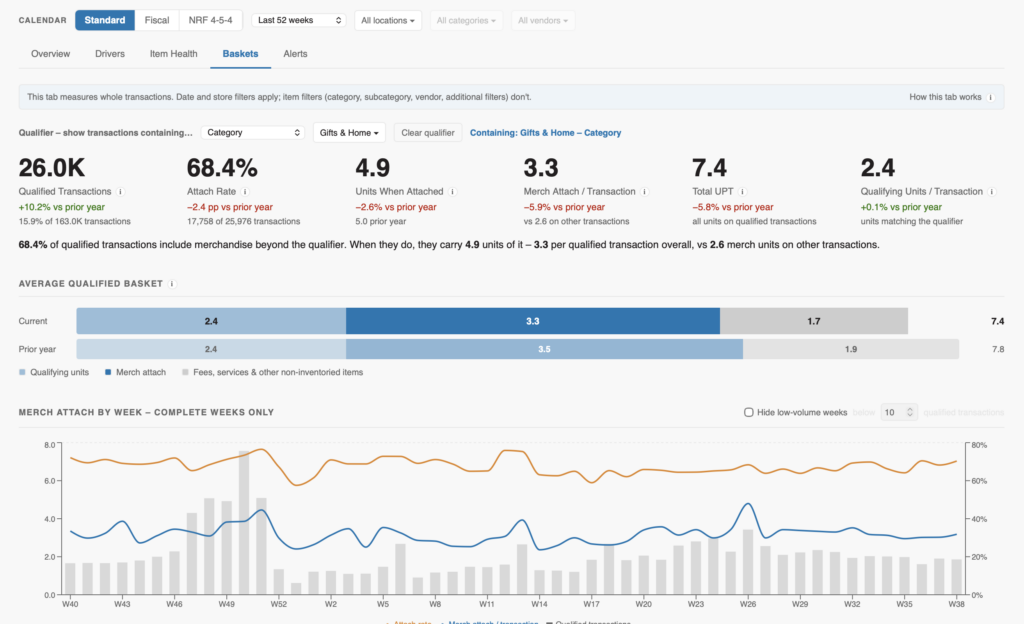Expand the All categories filter
This screenshot has width=1024, height=624.
point(466,20)
